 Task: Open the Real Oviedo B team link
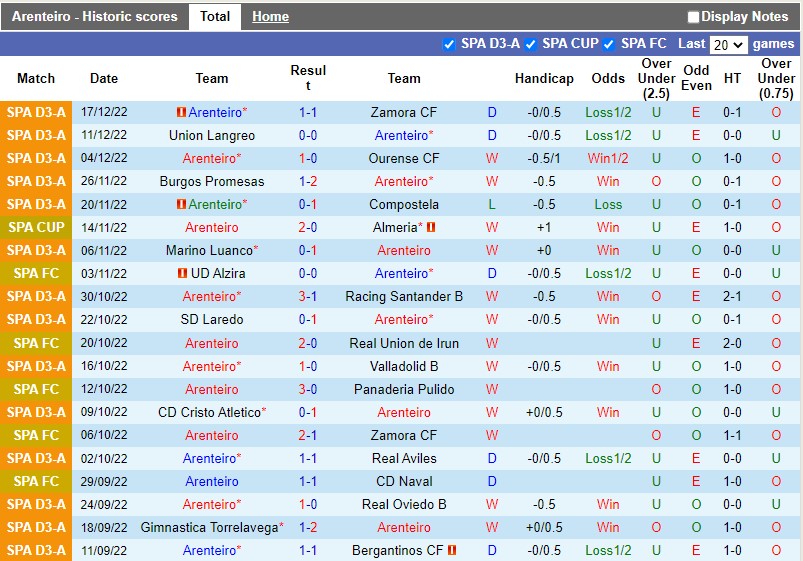[x=404, y=504]
